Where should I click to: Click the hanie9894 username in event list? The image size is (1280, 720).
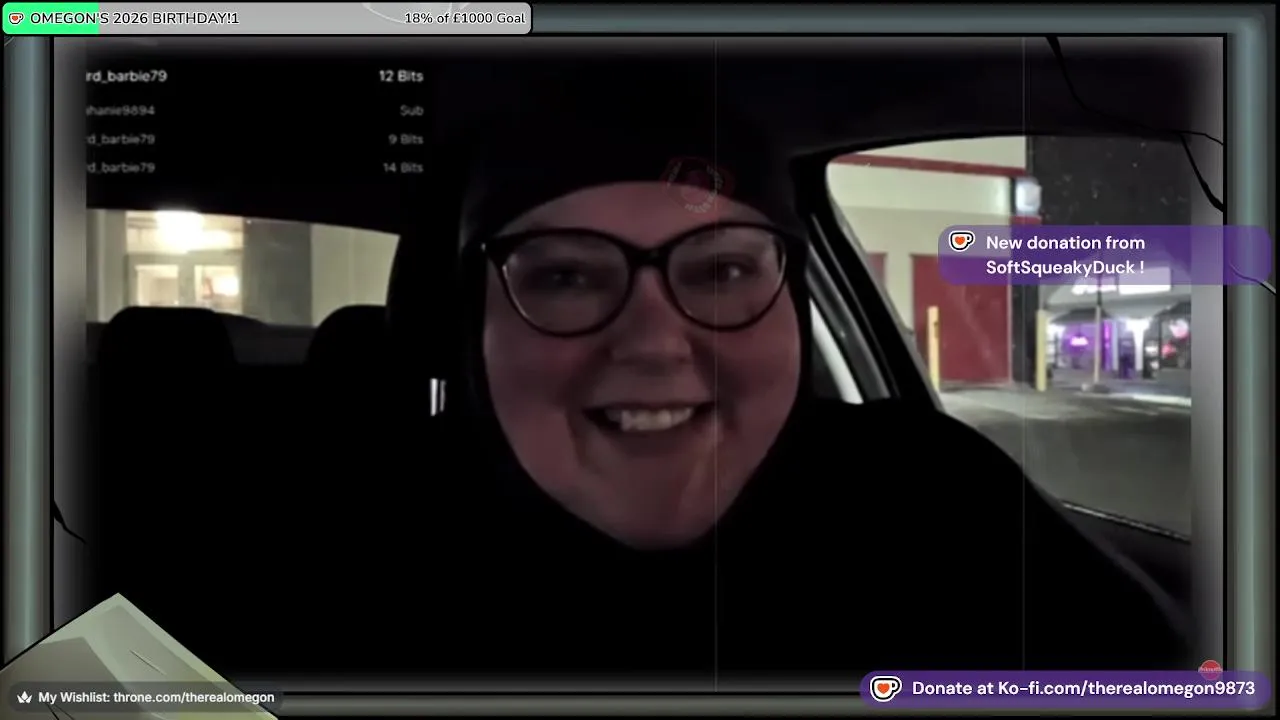click(x=120, y=110)
